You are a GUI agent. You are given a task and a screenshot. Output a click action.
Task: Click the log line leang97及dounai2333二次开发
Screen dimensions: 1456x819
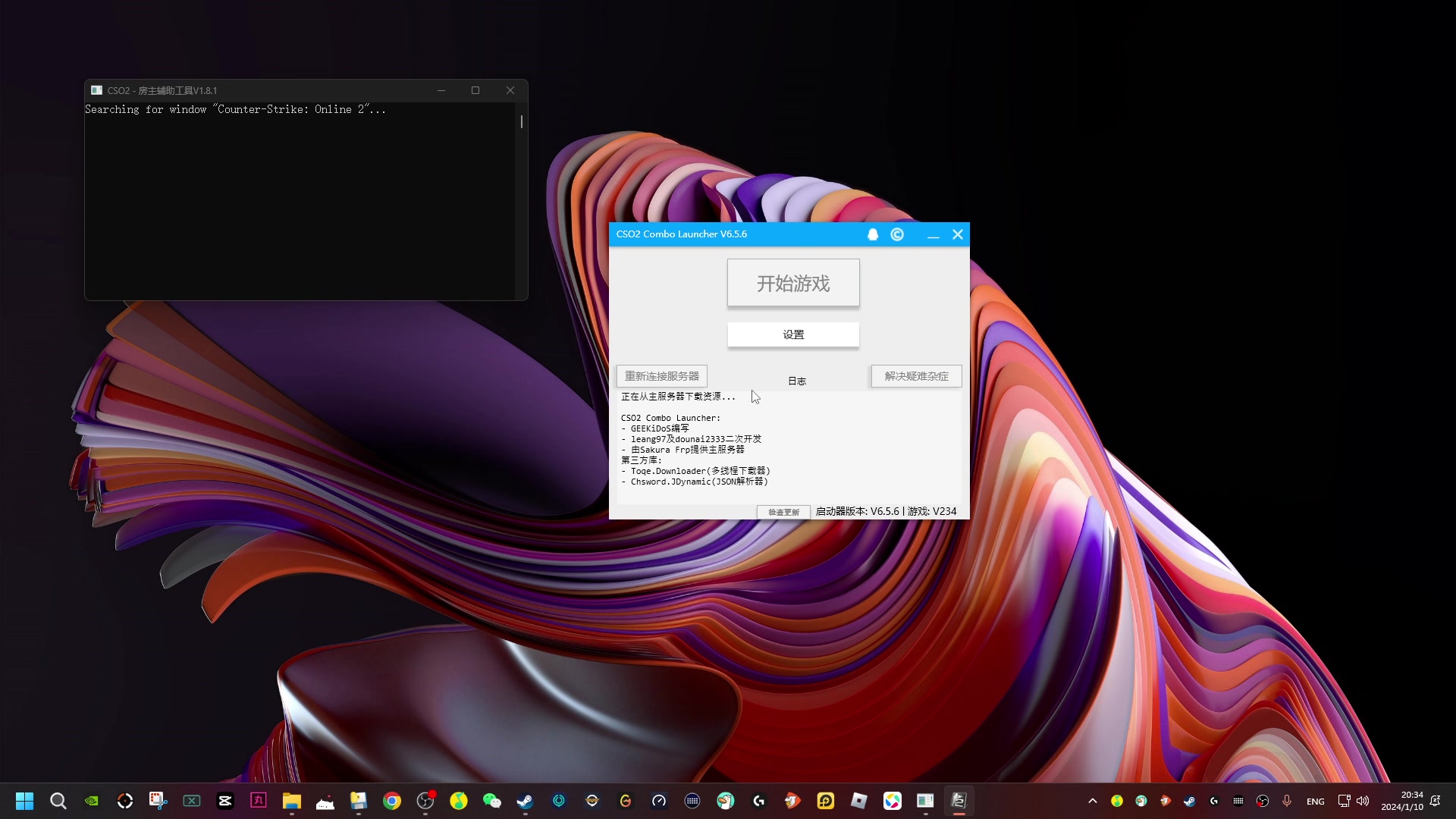[x=692, y=439]
